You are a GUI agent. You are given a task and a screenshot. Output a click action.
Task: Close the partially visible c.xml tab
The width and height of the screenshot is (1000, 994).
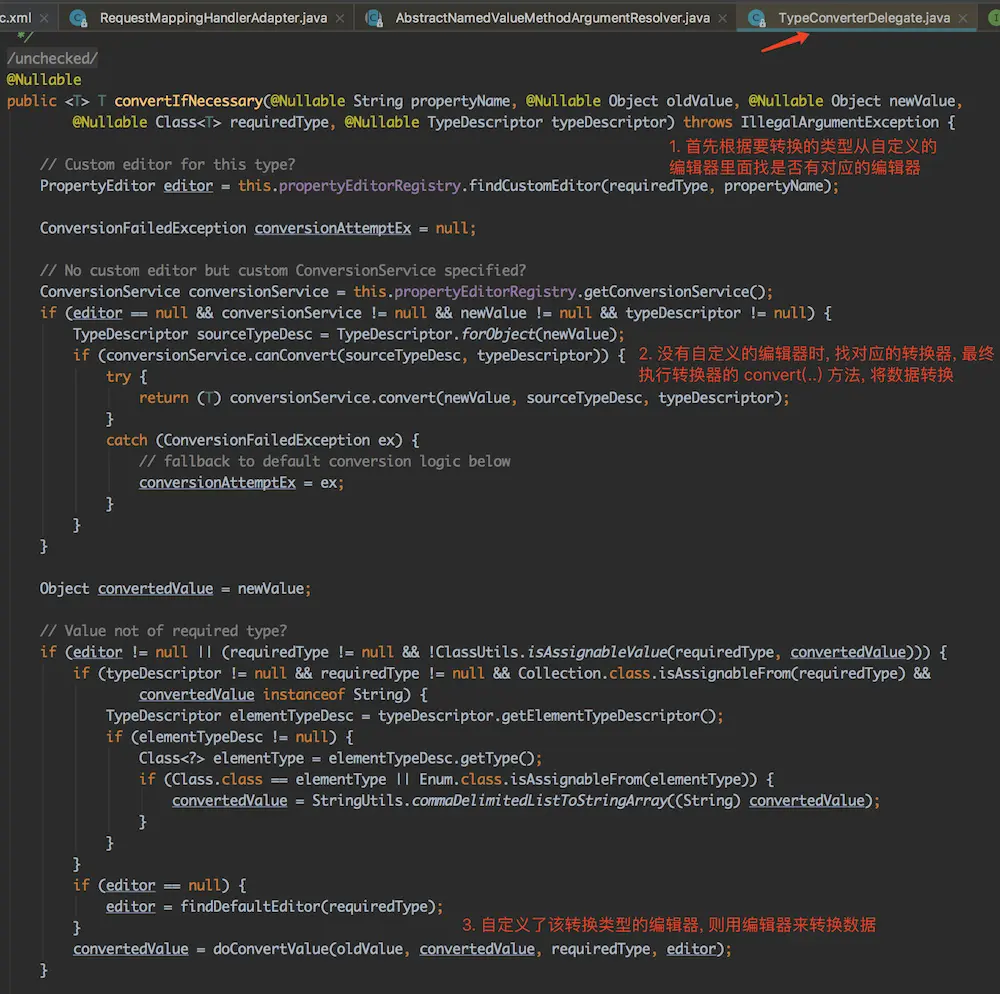click(x=47, y=18)
